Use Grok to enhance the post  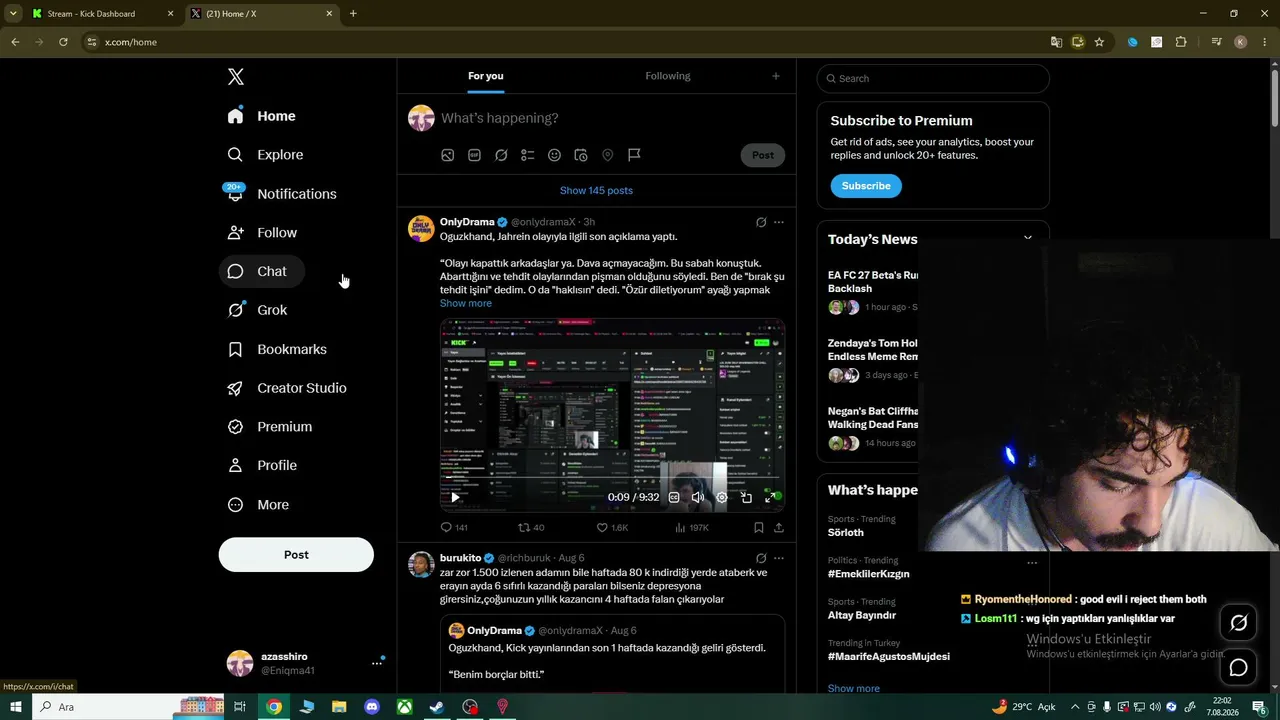(x=501, y=155)
